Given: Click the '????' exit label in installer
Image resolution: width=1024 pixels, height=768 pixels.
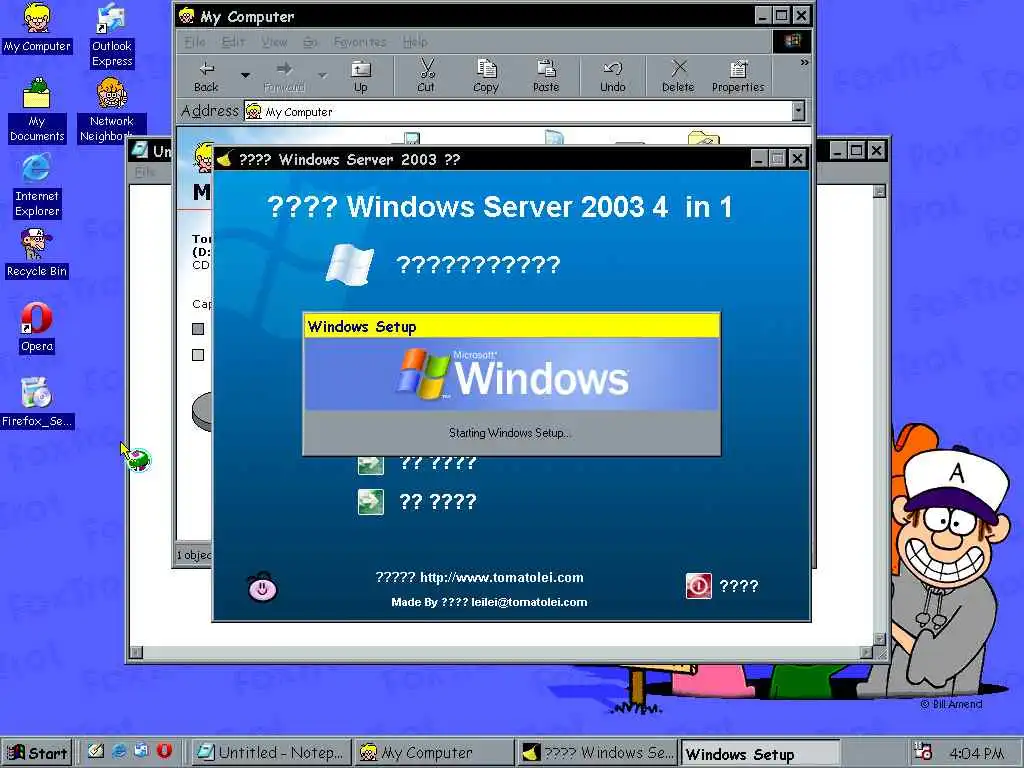Looking at the screenshot, I should click(739, 586).
